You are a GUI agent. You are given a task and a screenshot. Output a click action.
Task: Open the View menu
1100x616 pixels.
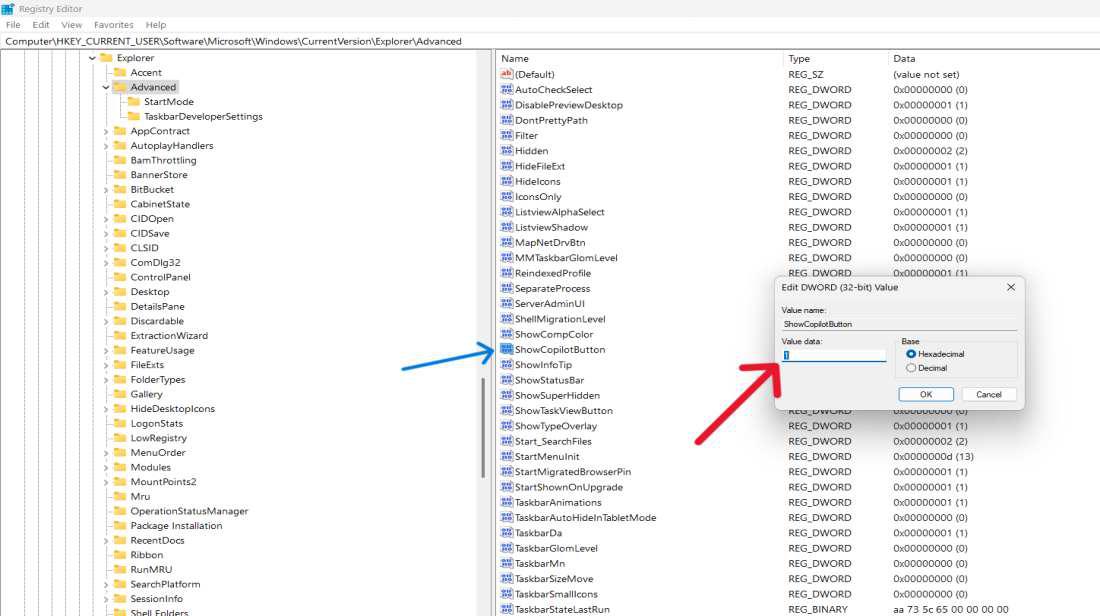pos(71,25)
